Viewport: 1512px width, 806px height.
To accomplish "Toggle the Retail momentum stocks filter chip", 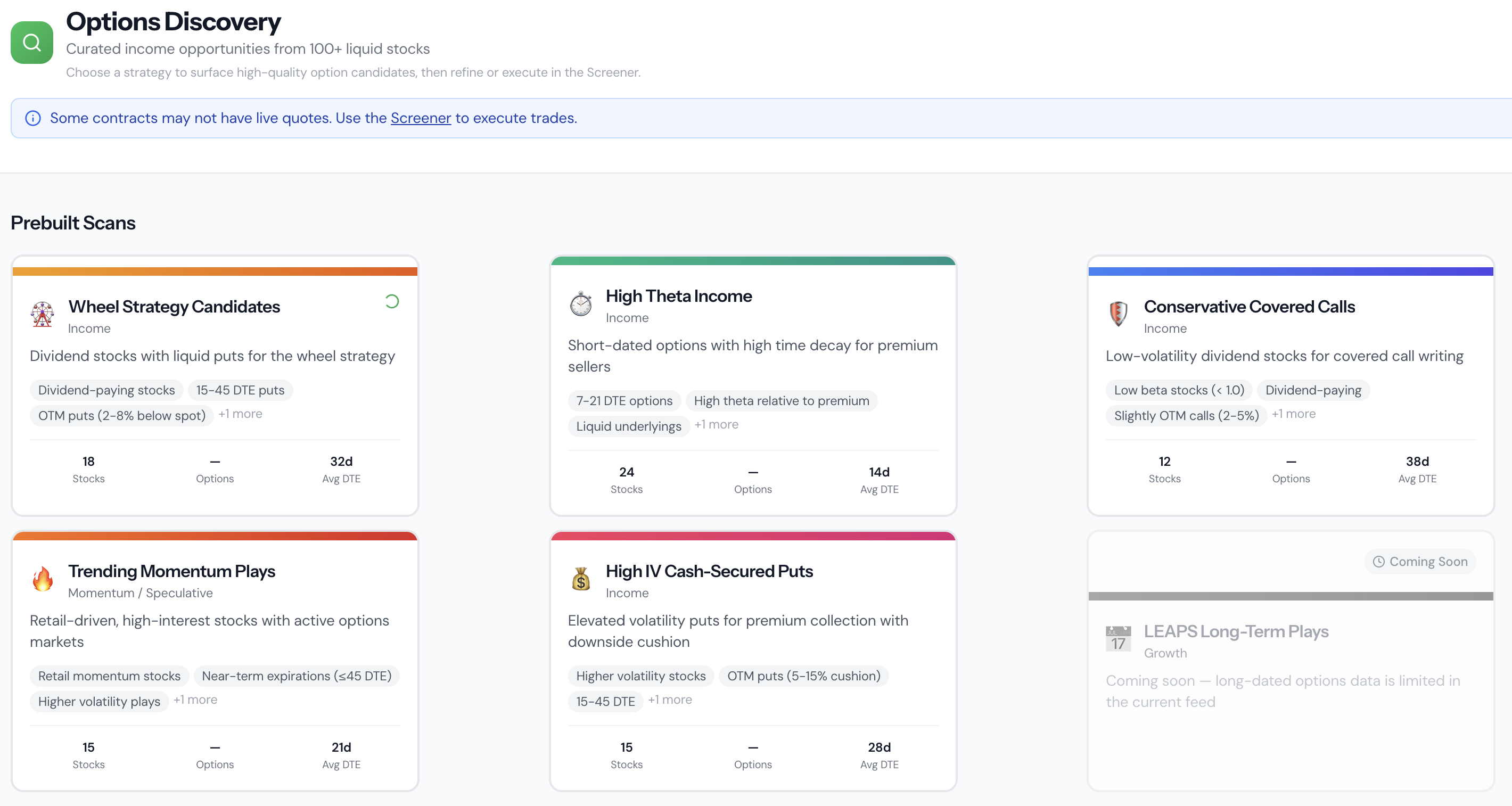I will click(x=109, y=676).
